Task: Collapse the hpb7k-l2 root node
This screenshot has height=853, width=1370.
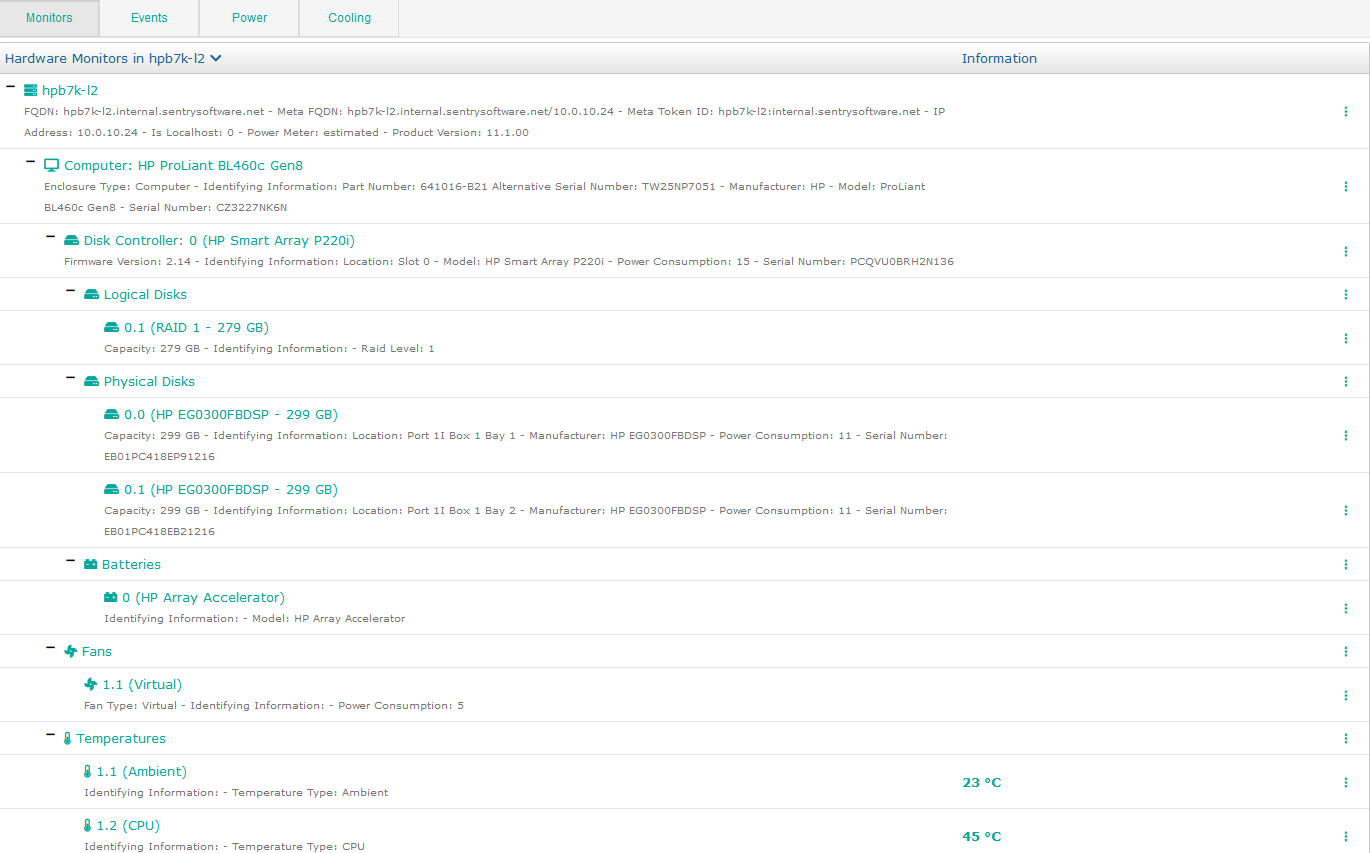Action: (10, 87)
